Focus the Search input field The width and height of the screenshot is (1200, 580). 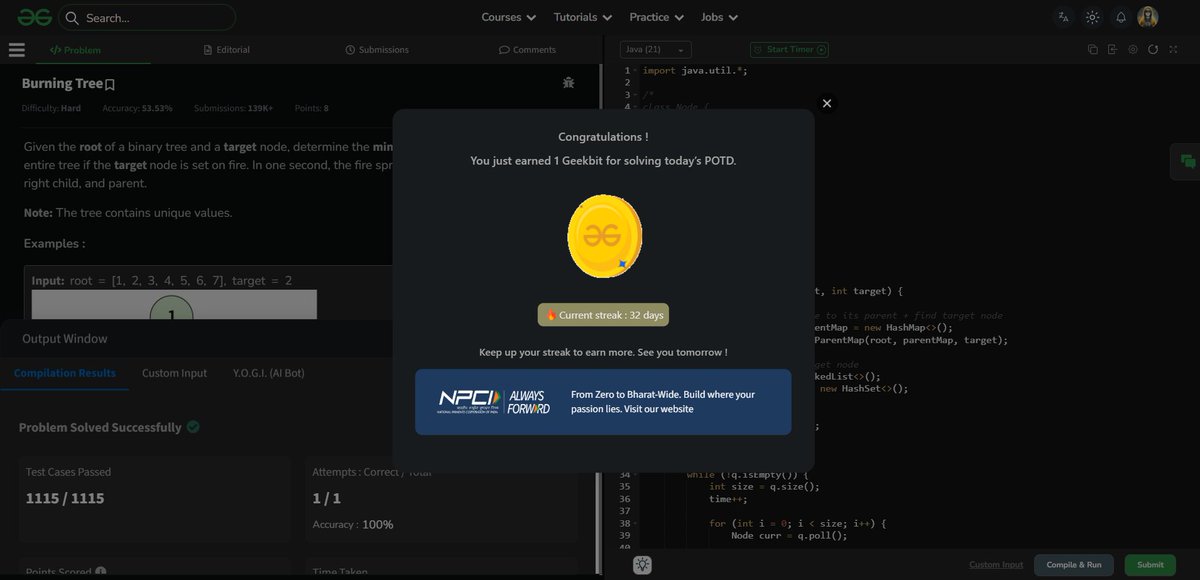(x=148, y=17)
